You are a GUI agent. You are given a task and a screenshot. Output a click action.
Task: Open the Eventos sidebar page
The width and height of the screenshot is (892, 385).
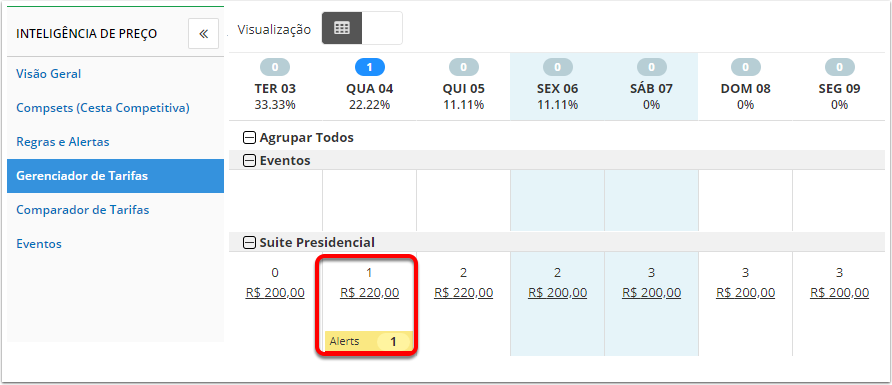[39, 244]
